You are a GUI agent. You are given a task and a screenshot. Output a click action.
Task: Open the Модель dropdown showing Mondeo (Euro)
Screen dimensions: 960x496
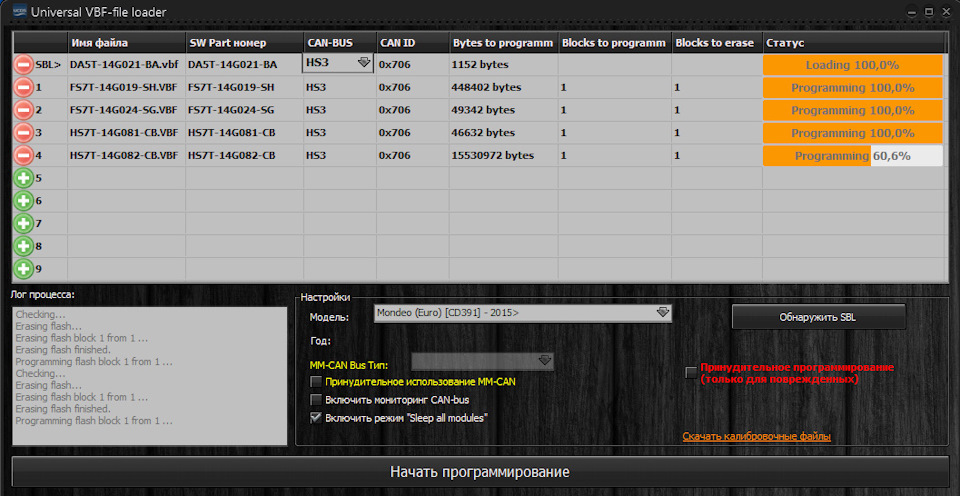coord(523,313)
